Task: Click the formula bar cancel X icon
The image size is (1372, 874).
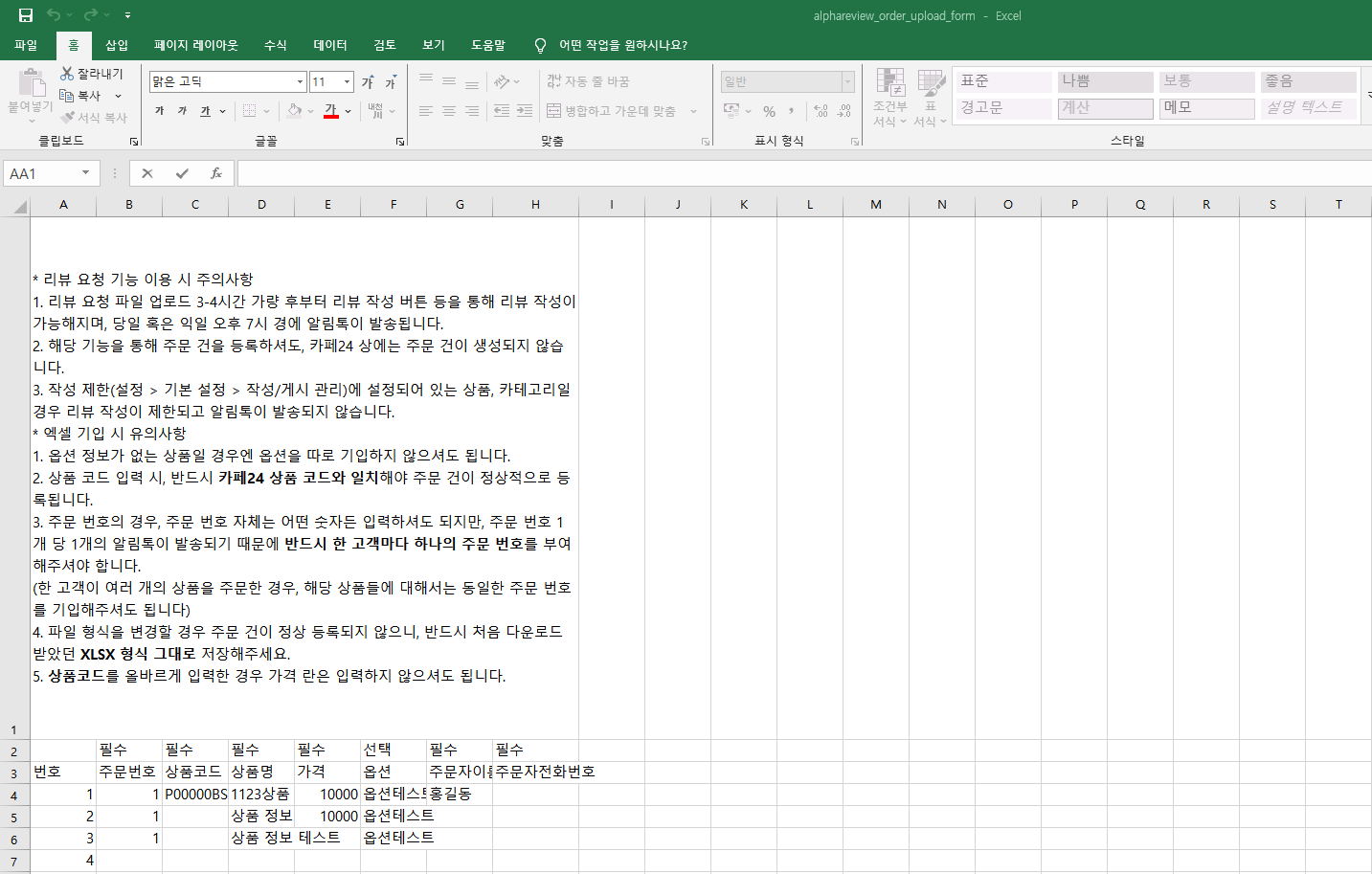Action: tap(147, 173)
